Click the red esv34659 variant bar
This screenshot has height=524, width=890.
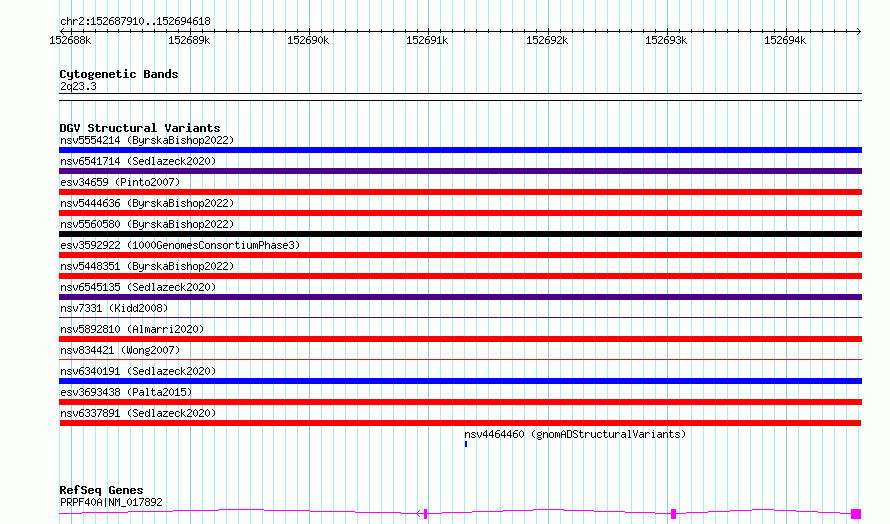460,192
